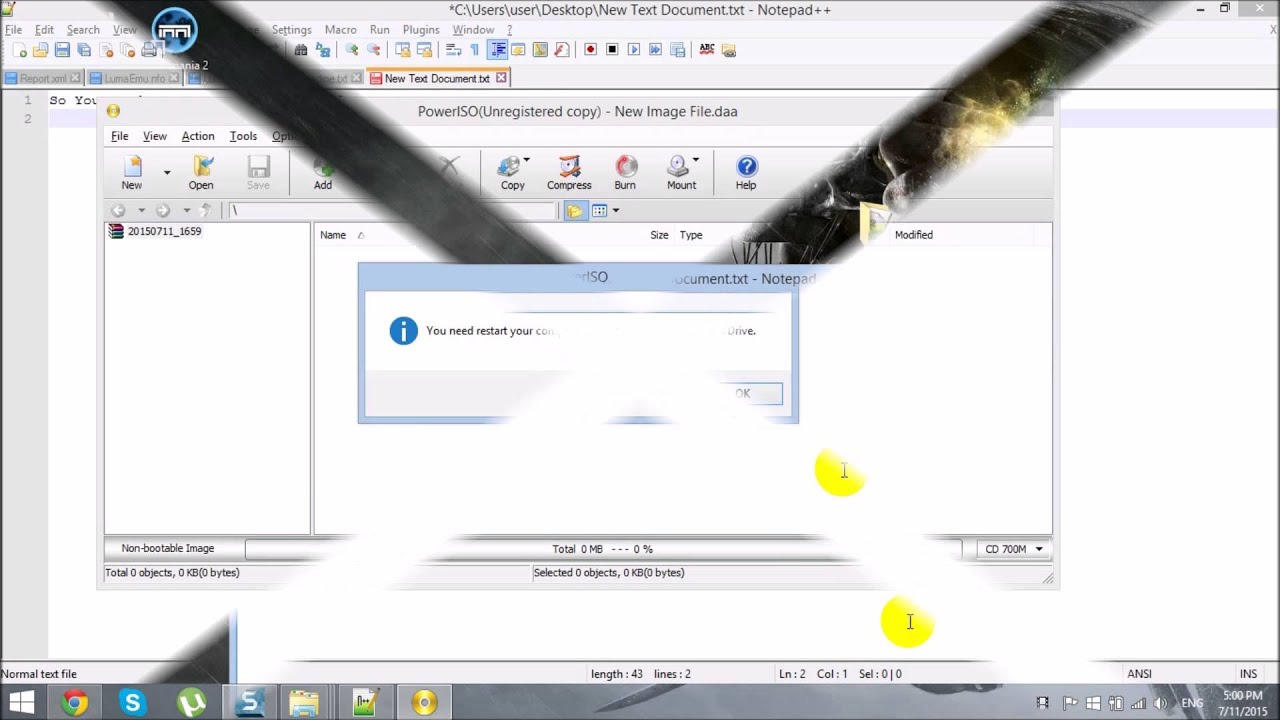Expand the New button dropdown arrow
Screen dimensions: 1280x720
point(167,173)
